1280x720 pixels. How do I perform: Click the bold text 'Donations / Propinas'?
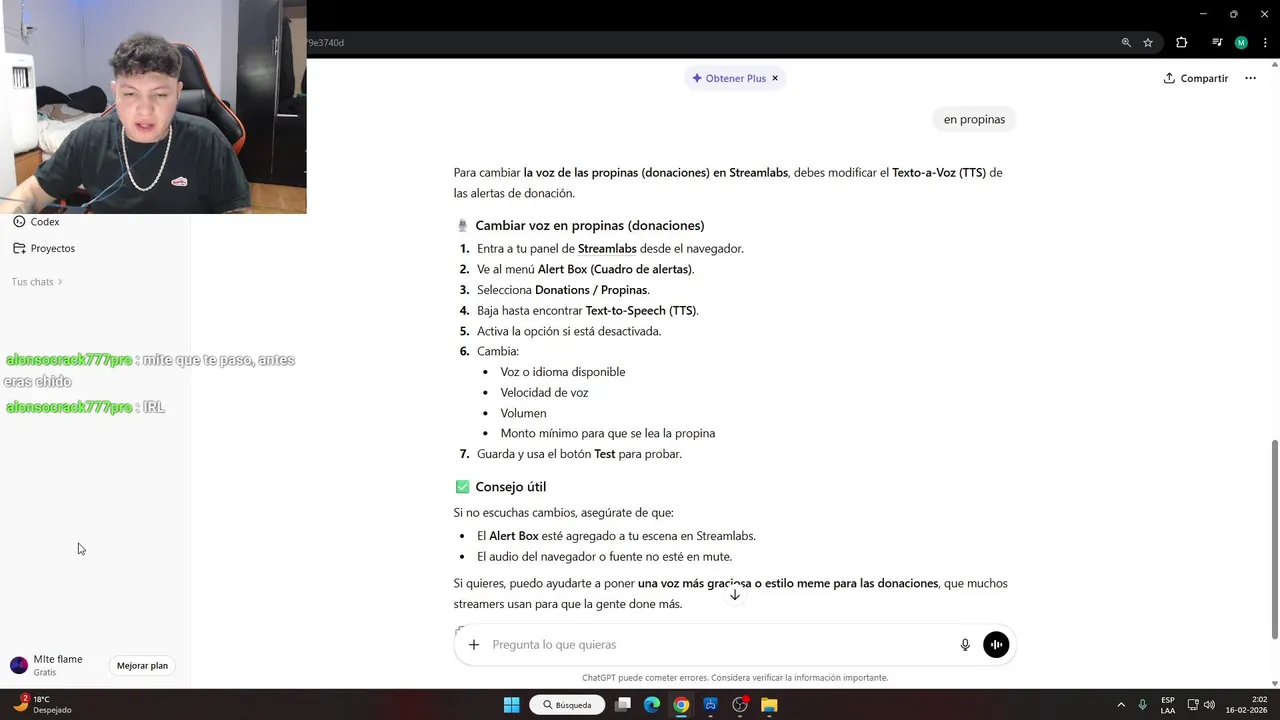pos(591,290)
